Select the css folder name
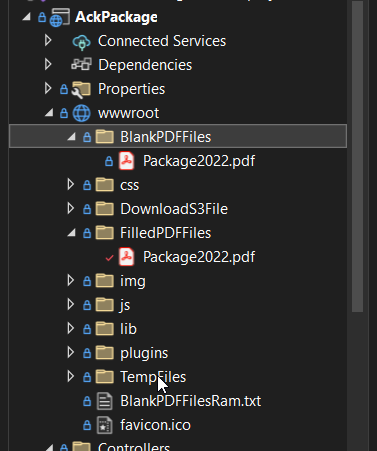The image size is (377, 451). [130, 185]
